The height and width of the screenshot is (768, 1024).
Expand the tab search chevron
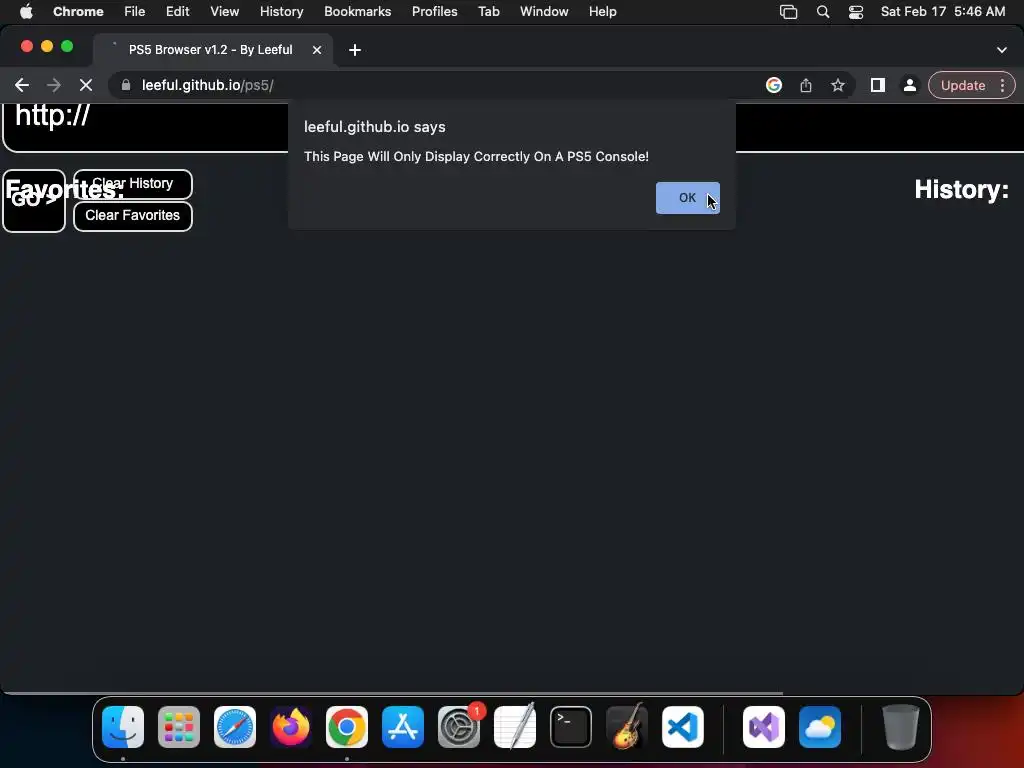tap(1002, 50)
